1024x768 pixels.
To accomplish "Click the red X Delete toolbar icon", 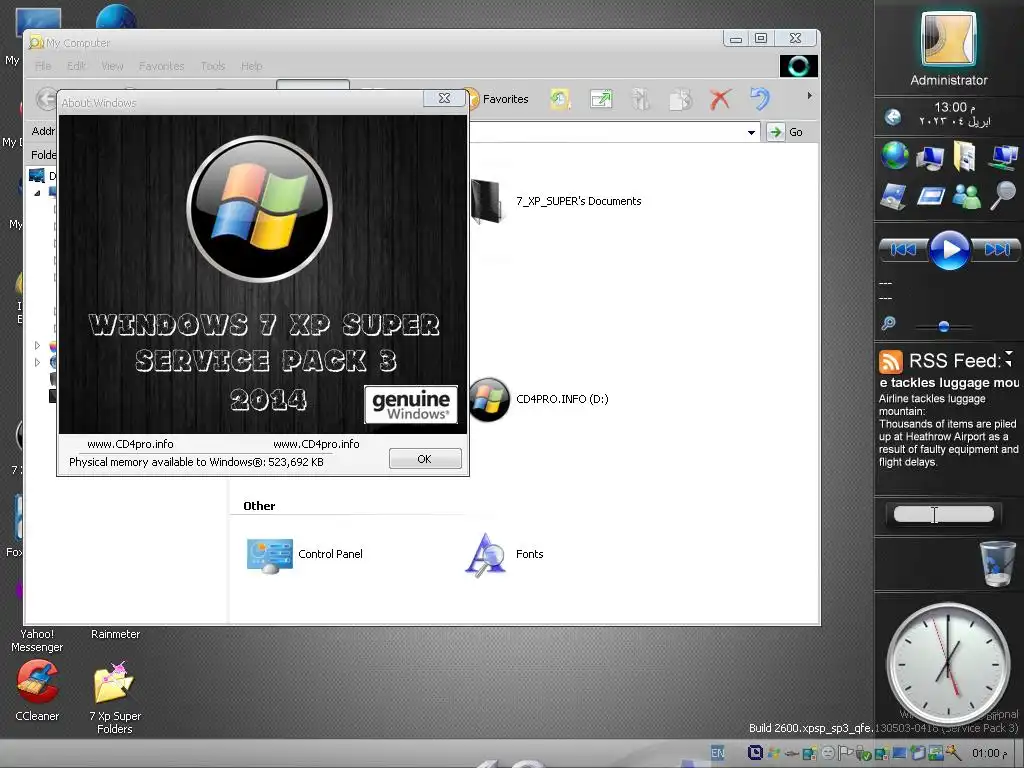I will [x=720, y=99].
